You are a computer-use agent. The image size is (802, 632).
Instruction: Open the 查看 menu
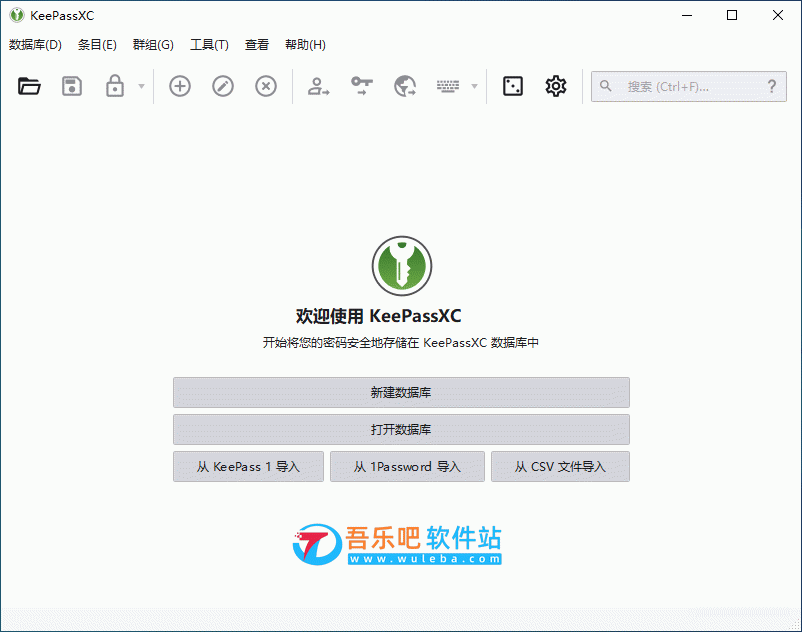pyautogui.click(x=257, y=45)
